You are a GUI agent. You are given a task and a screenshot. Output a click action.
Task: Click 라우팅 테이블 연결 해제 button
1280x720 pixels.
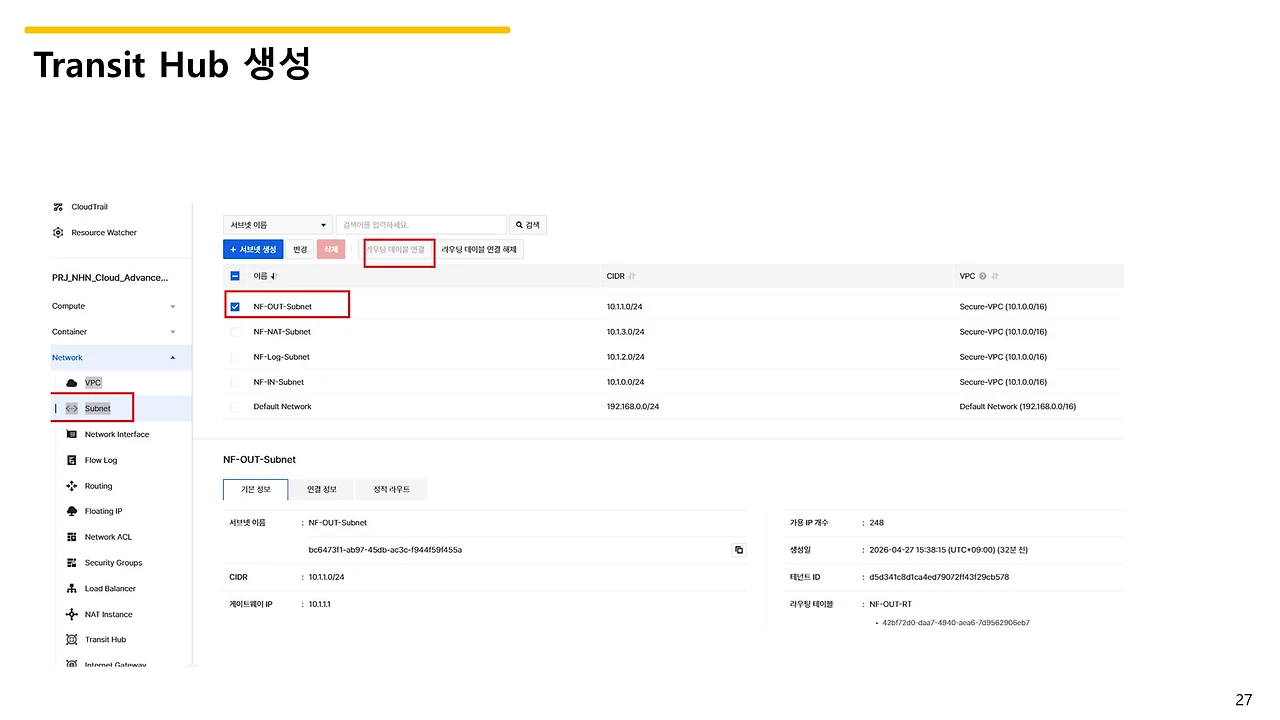point(480,249)
